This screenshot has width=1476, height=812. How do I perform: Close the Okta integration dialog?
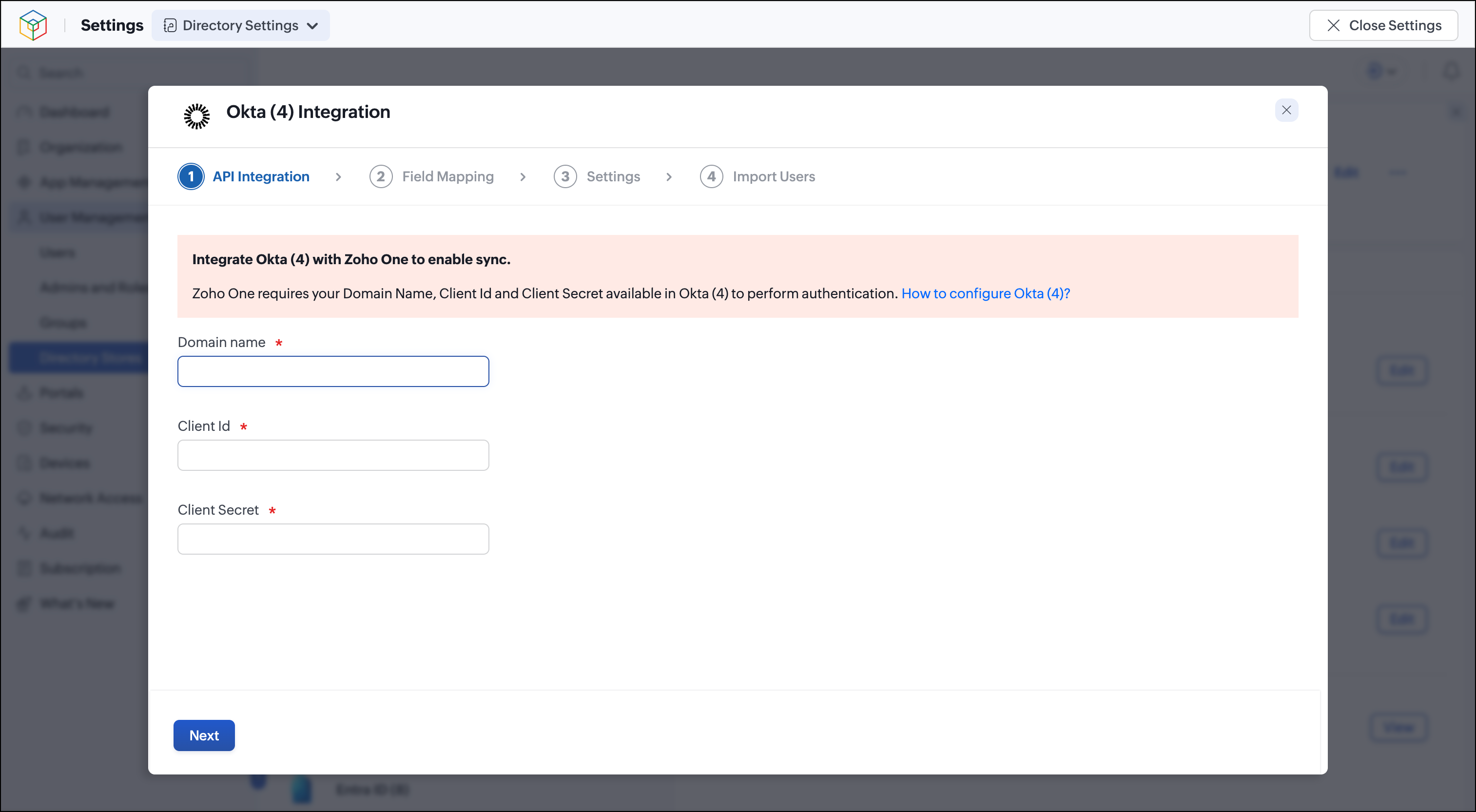click(x=1286, y=110)
